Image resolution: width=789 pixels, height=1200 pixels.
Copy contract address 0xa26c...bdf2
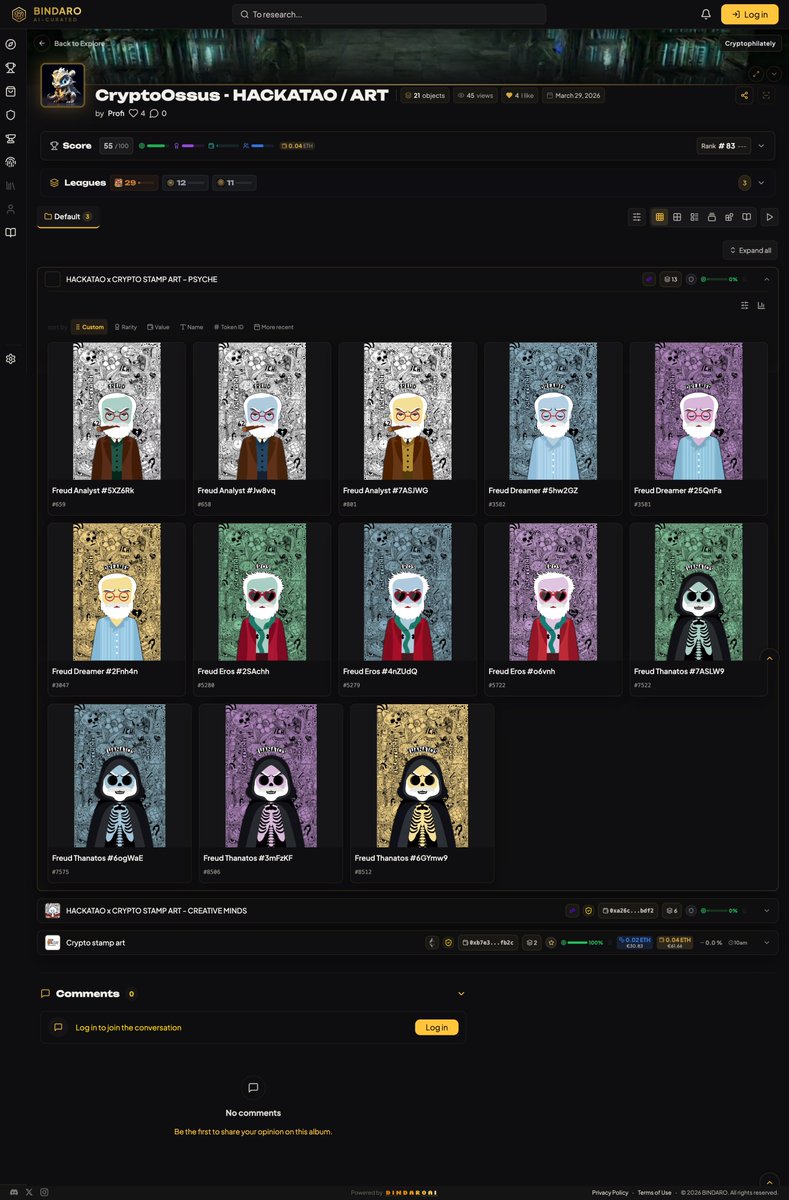click(x=627, y=911)
